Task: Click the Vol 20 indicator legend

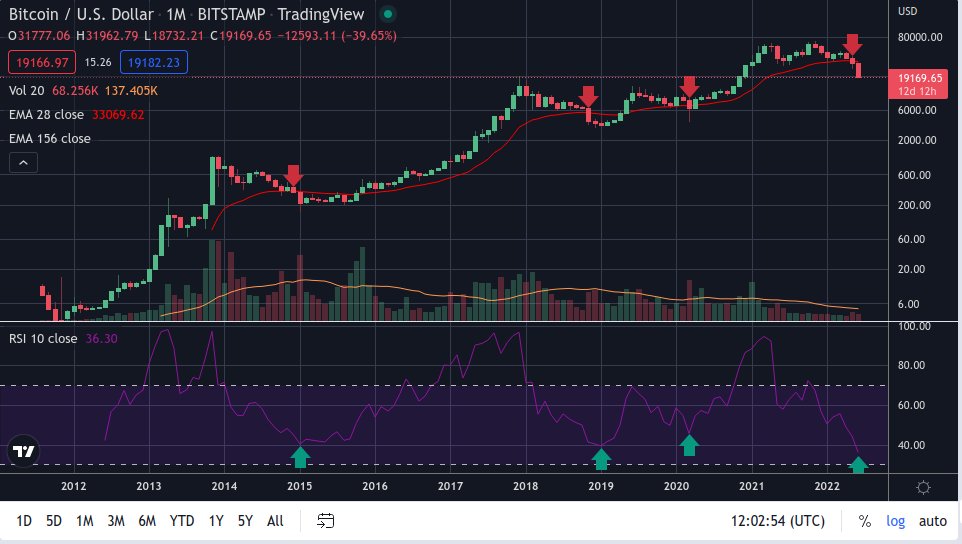Action: (26, 91)
